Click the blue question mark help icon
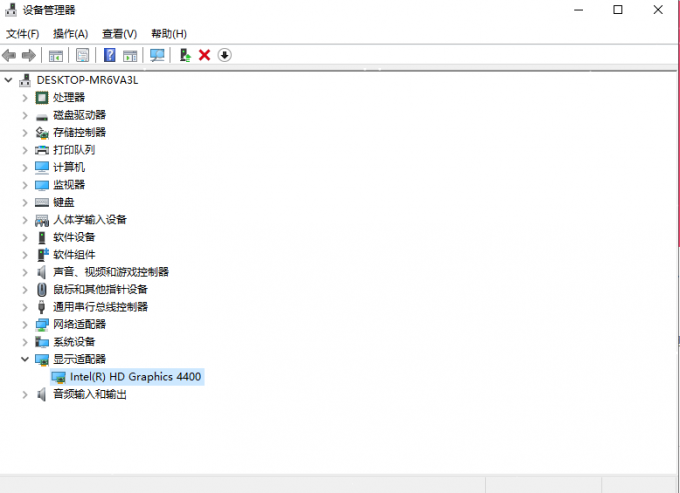Screen dimensions: 680x493 coord(109,55)
